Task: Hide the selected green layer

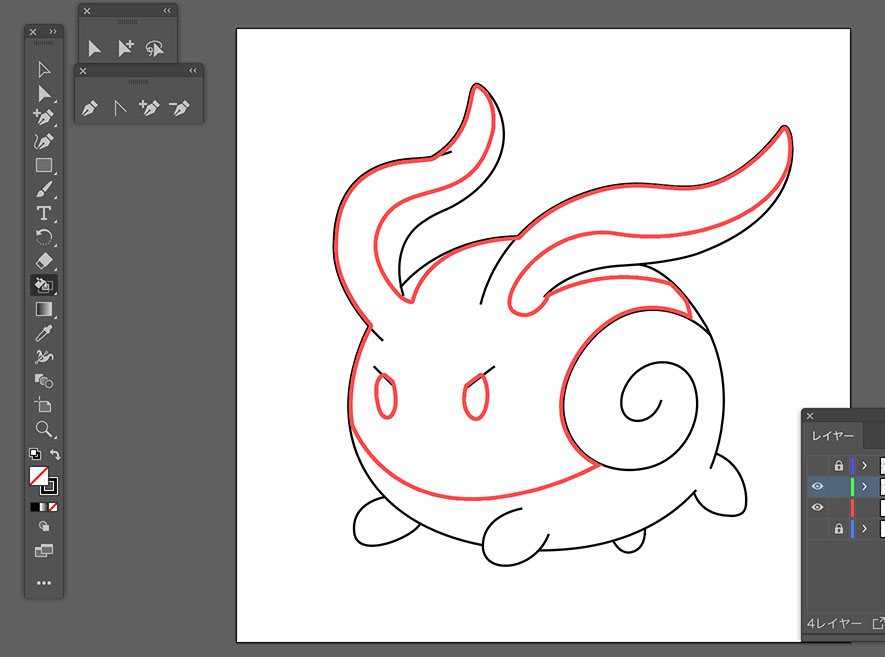Action: 817,486
